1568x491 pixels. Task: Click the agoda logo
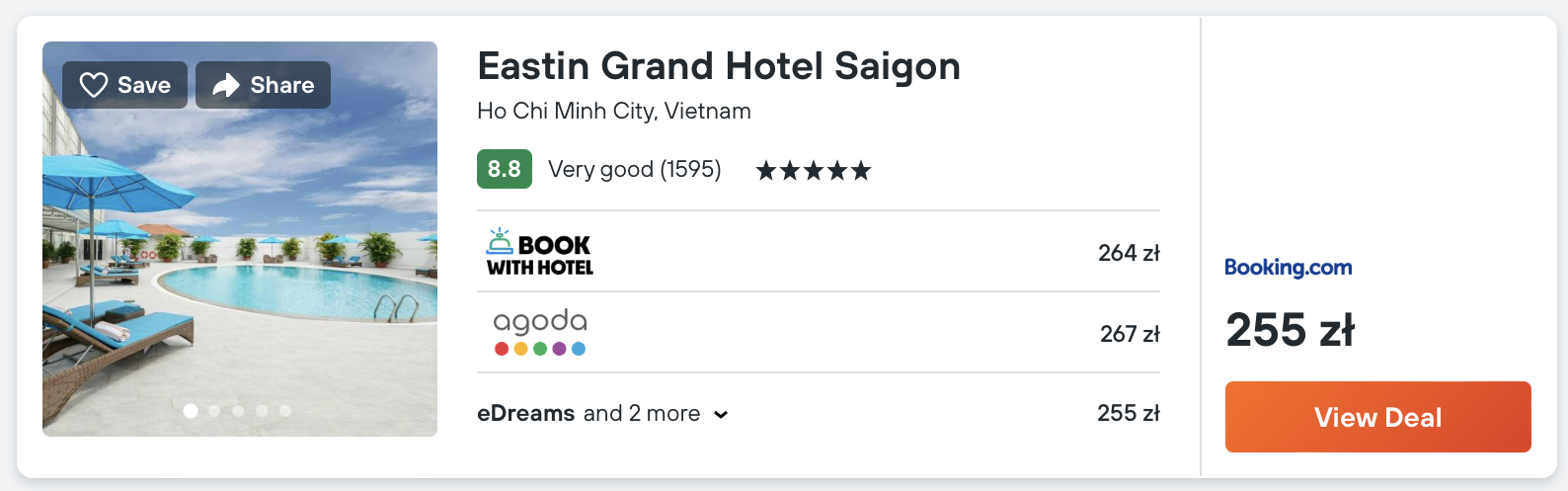tap(540, 332)
